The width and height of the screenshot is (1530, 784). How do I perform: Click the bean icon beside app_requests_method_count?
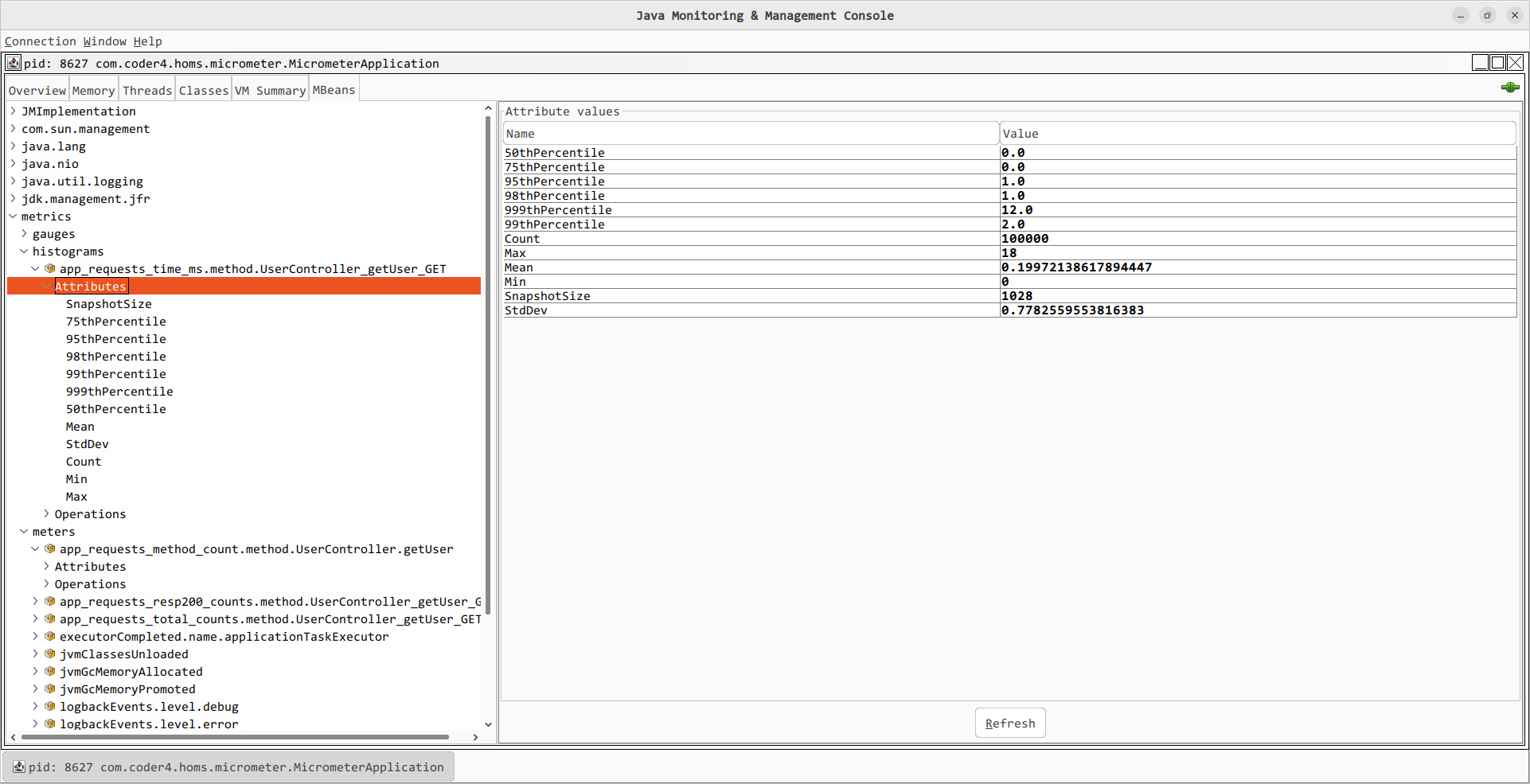click(50, 549)
